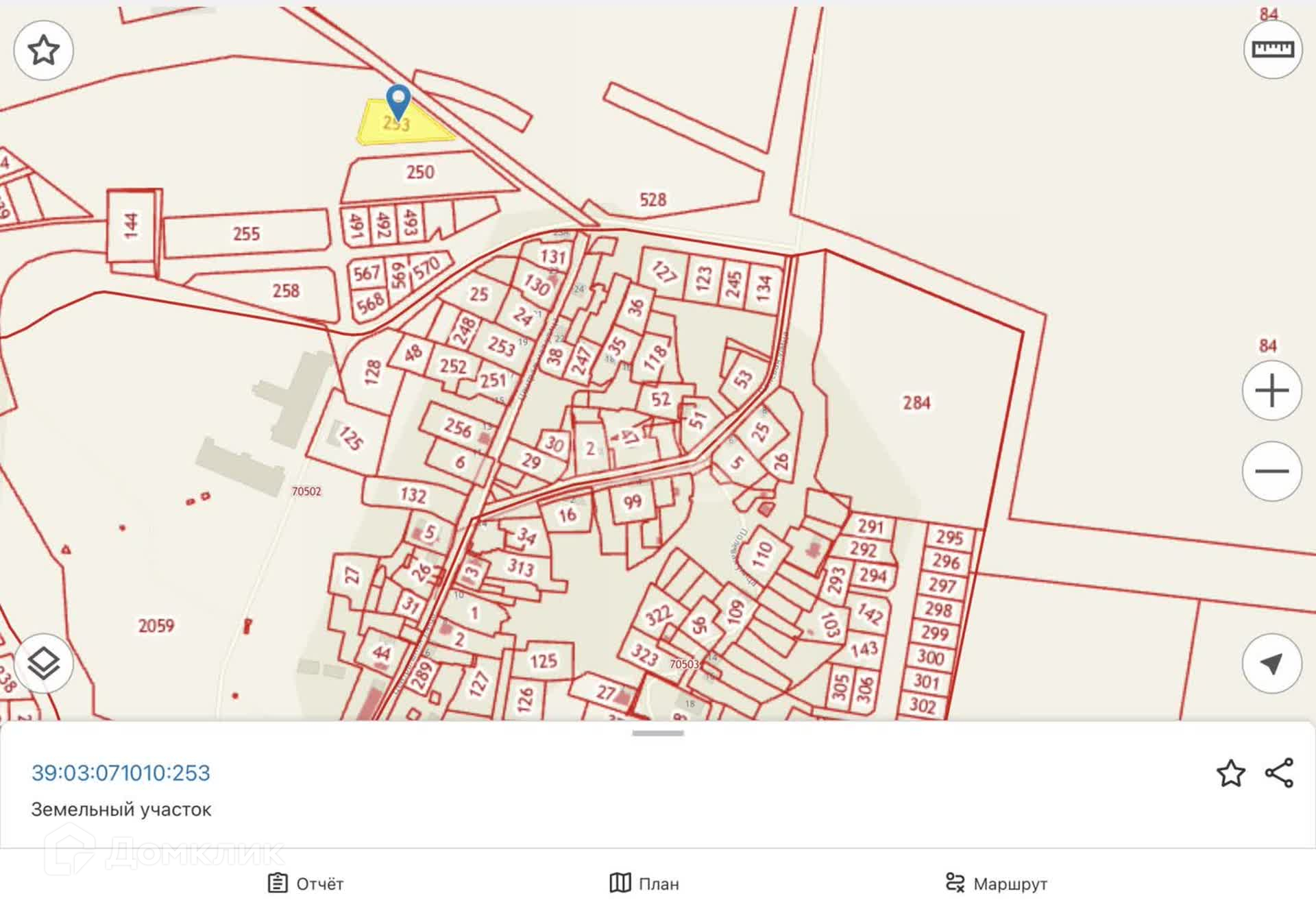Click parcel 250 below highlighted plot
The width and height of the screenshot is (1316, 911).
click(419, 172)
